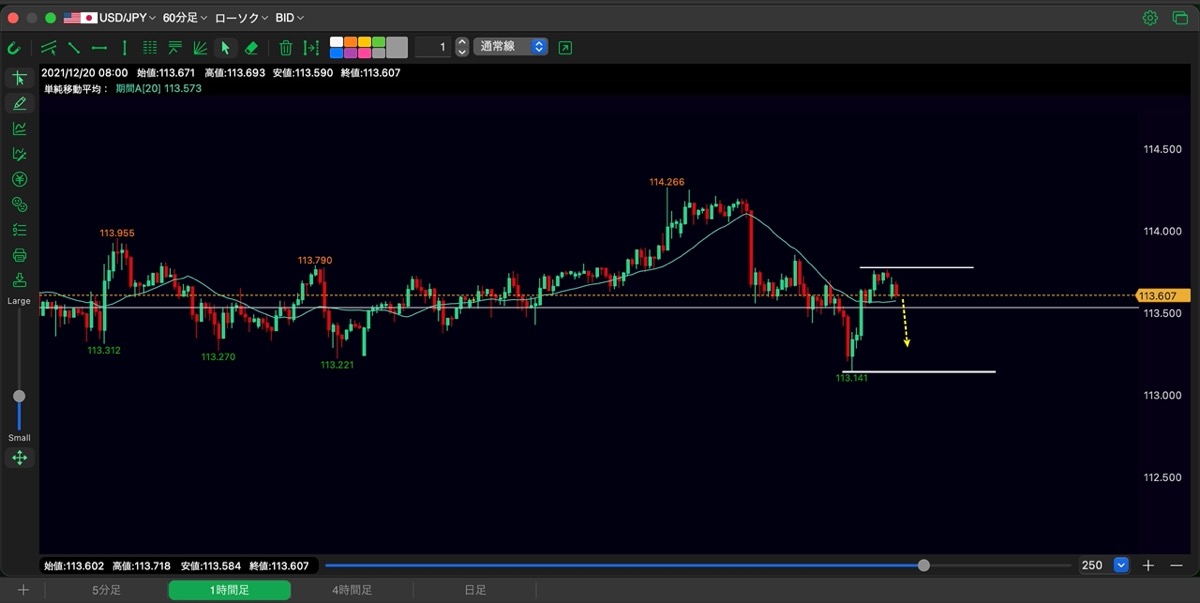The image size is (1200, 603).
Task: Select the Fibonacci retracement tool
Action: 175,47
